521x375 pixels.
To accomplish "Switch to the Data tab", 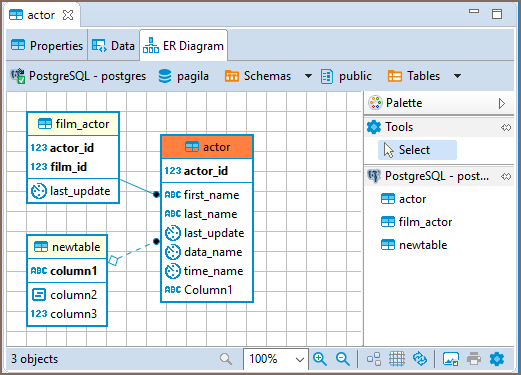I will click(113, 45).
